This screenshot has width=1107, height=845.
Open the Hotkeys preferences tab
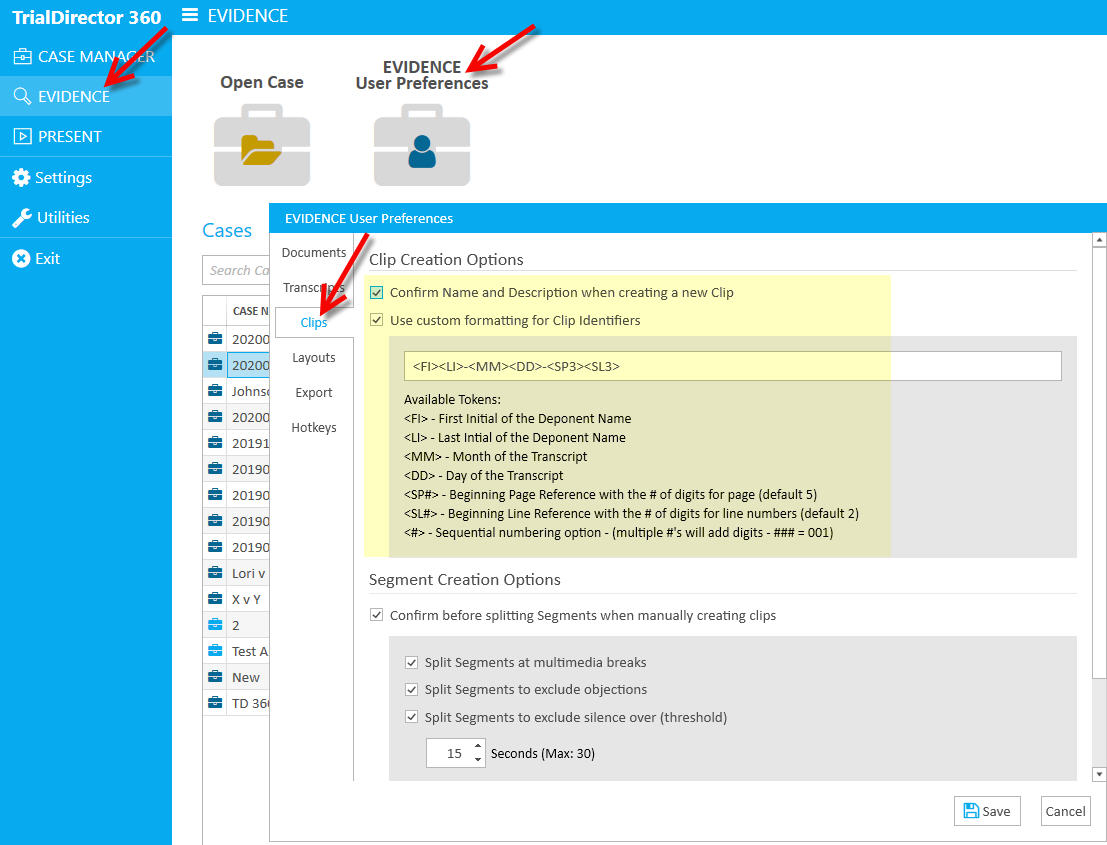pyautogui.click(x=313, y=428)
